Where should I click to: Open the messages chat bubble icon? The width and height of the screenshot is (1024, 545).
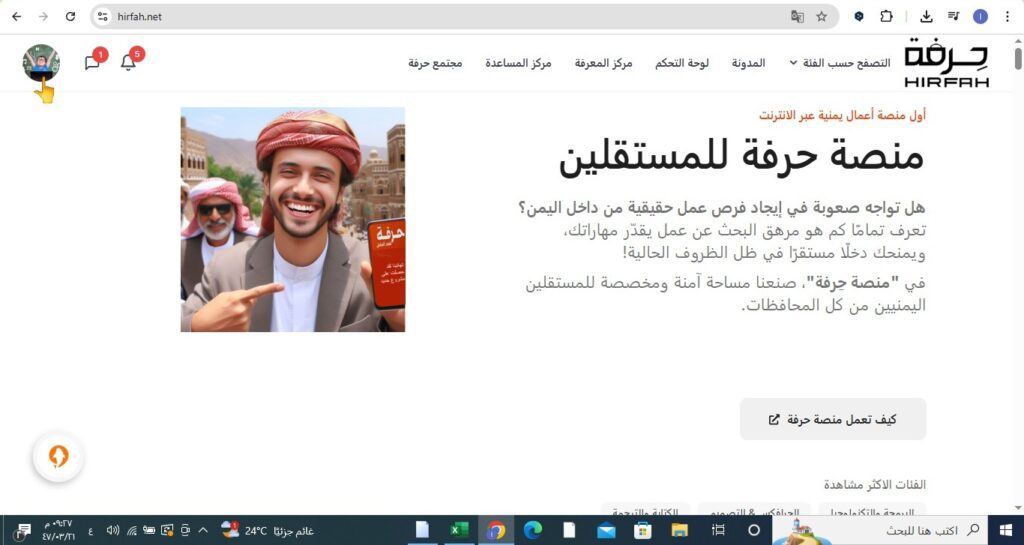tap(92, 63)
